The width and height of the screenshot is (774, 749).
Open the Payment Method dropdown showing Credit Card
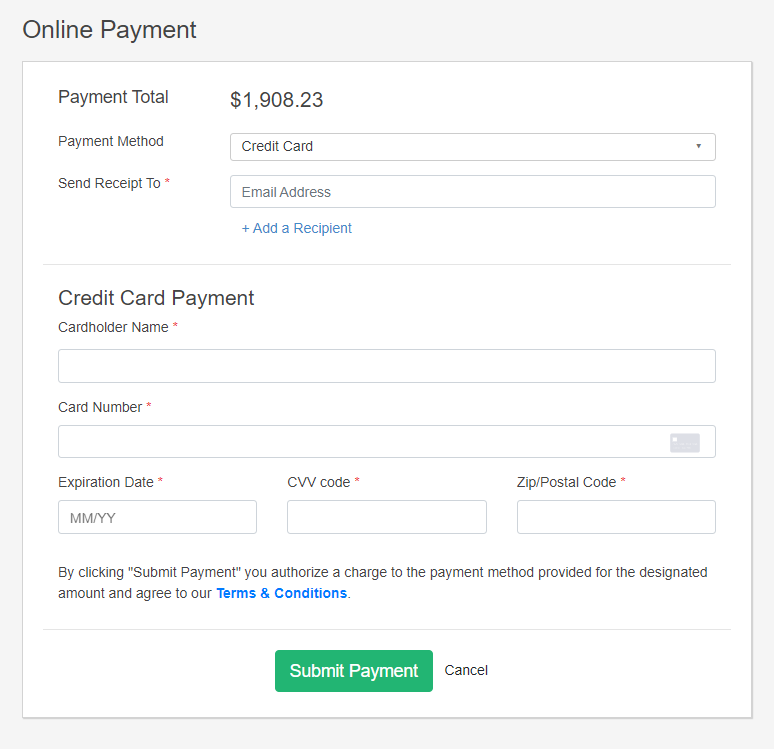(472, 147)
